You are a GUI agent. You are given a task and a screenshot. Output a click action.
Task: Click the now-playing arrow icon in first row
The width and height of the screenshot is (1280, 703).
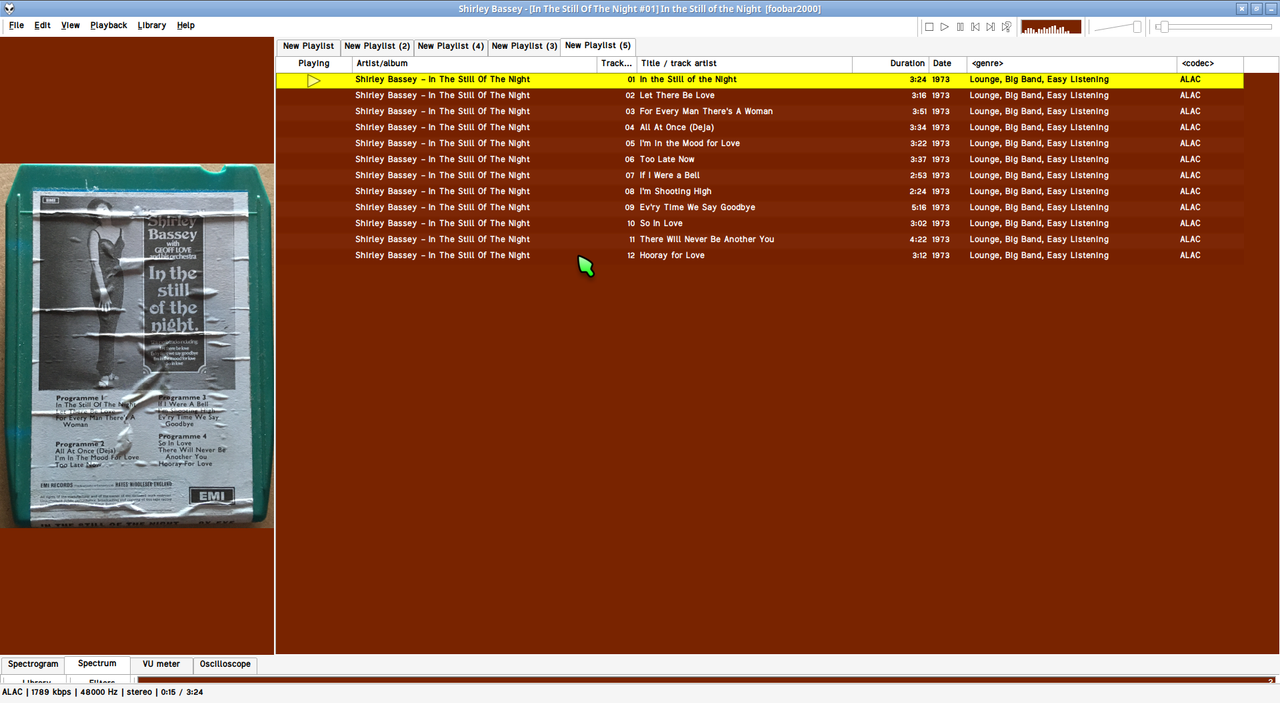314,80
